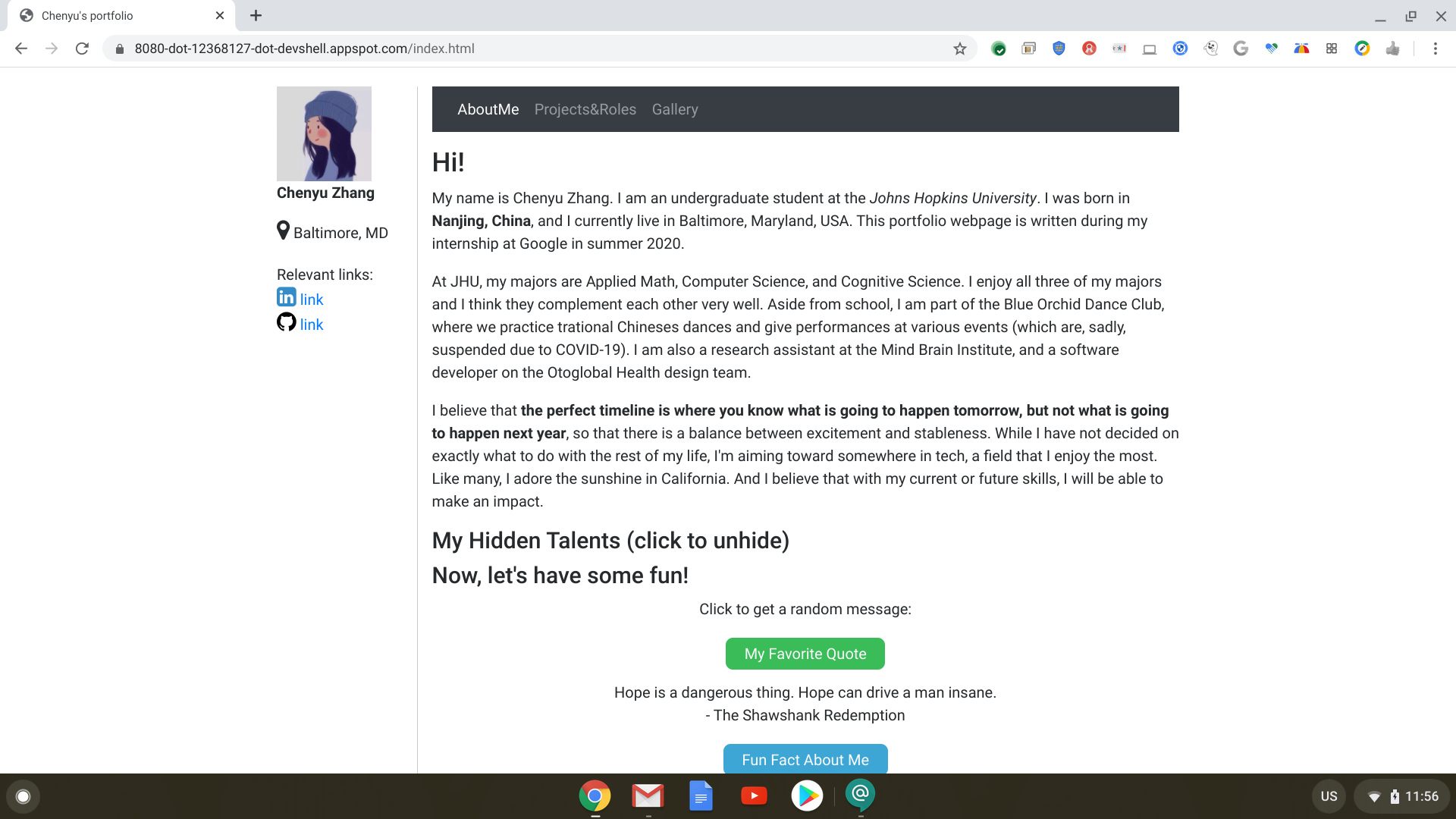Click the profile avatar image

(x=324, y=133)
